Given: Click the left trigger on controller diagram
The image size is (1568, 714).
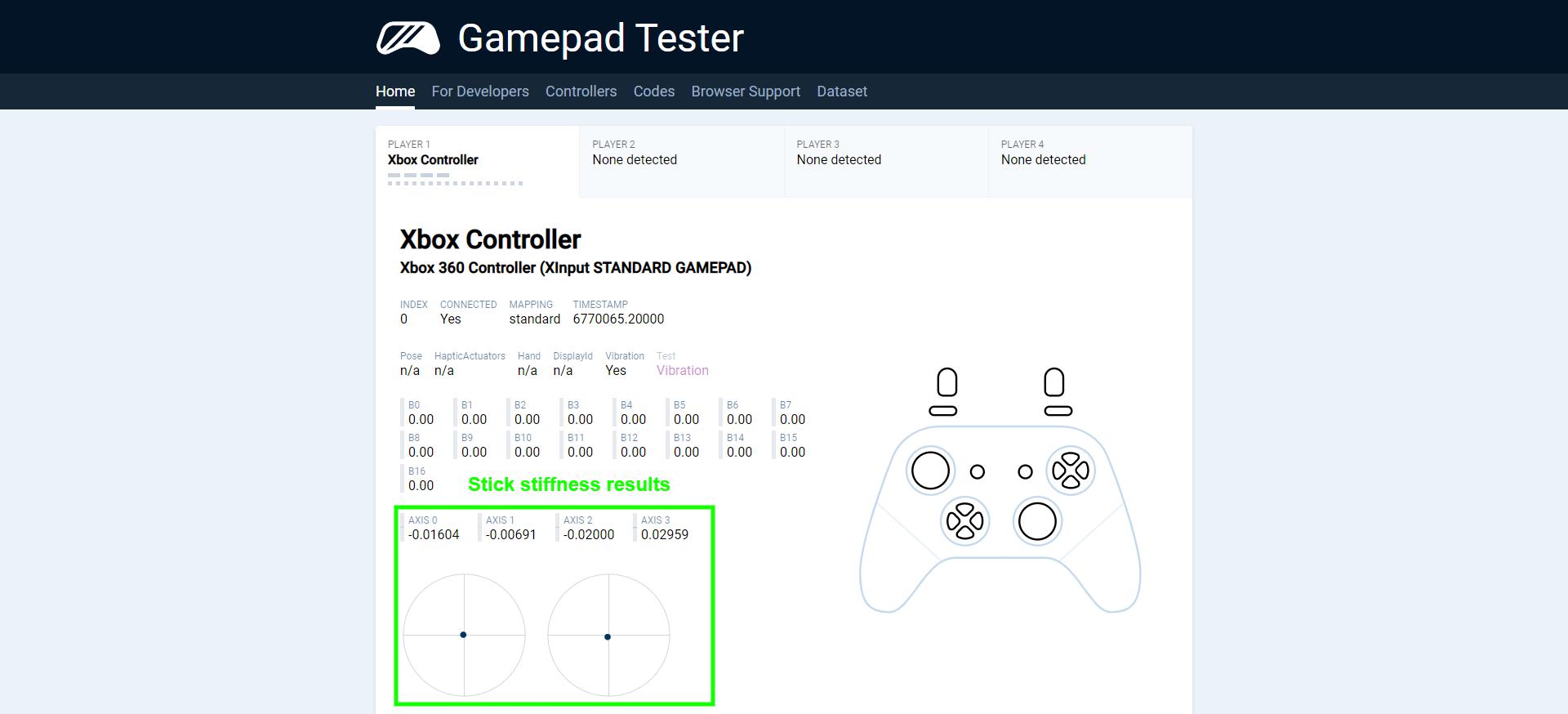Looking at the screenshot, I should click(947, 382).
